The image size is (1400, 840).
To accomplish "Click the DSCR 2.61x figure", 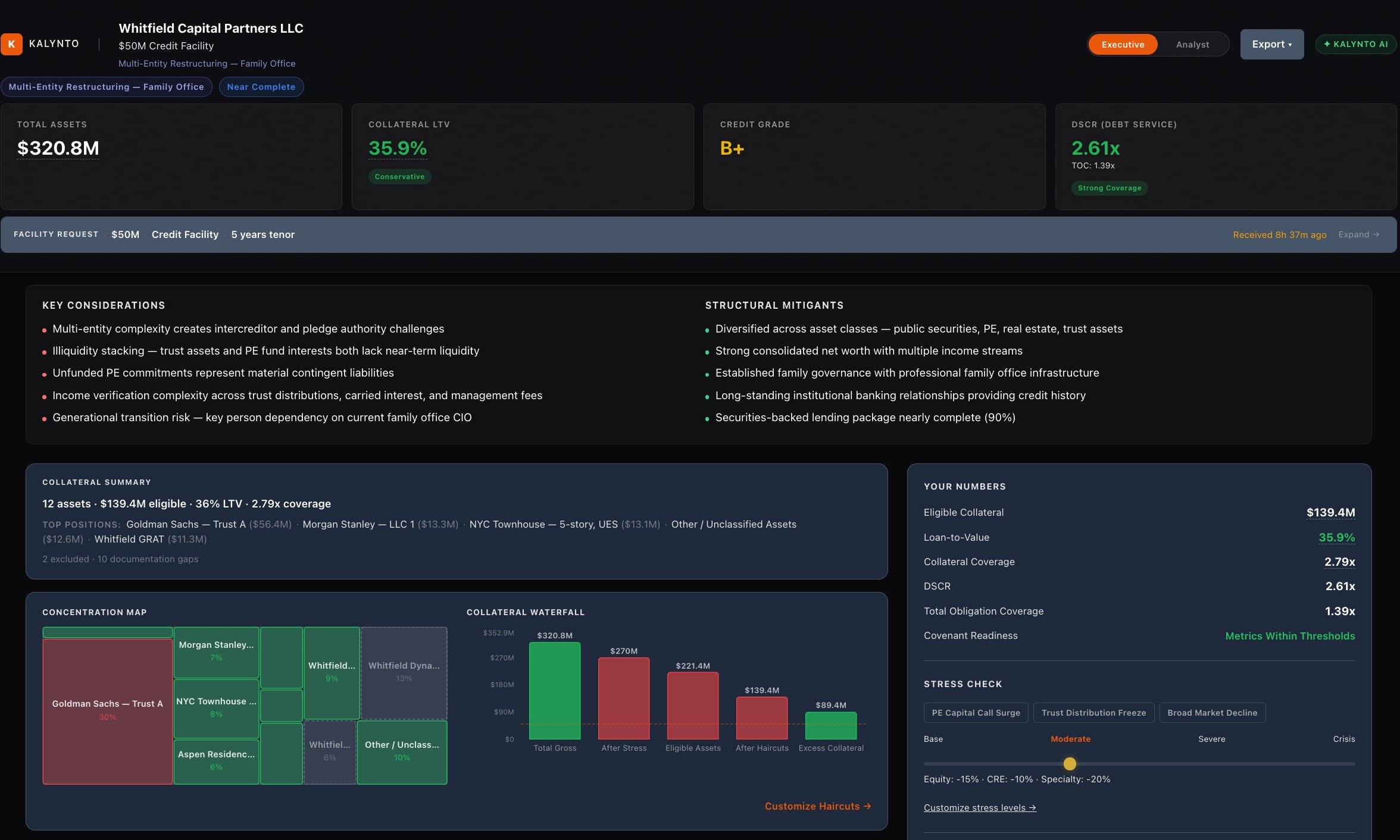I will click(x=1096, y=148).
